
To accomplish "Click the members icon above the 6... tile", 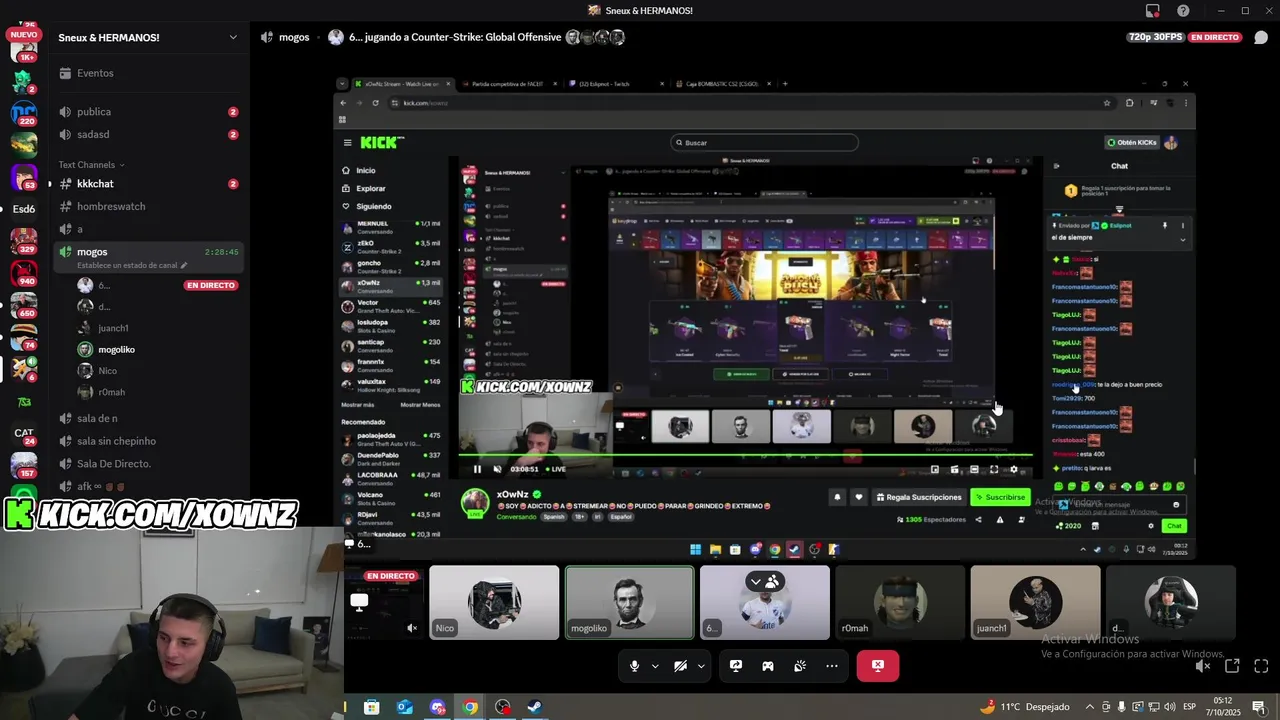I will point(773,581).
